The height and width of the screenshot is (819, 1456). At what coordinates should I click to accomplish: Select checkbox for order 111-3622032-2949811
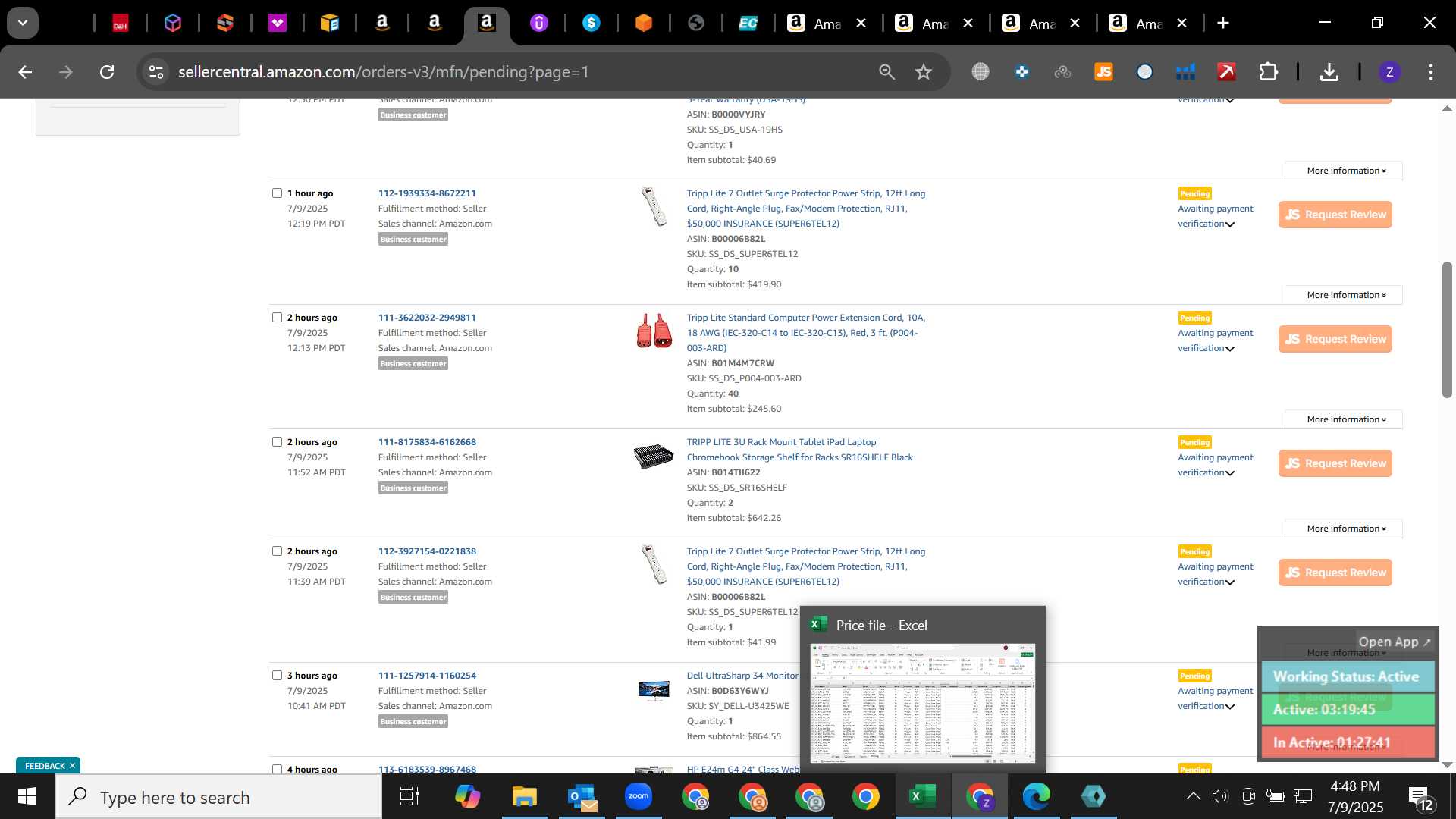[x=277, y=318]
